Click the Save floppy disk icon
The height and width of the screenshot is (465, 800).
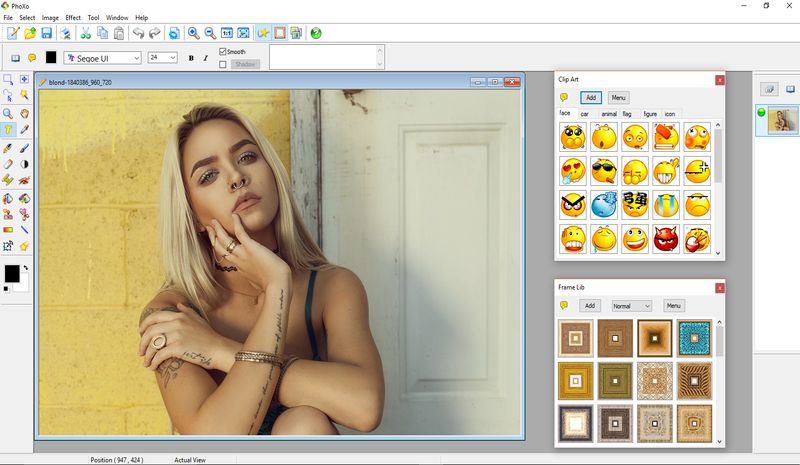point(49,33)
